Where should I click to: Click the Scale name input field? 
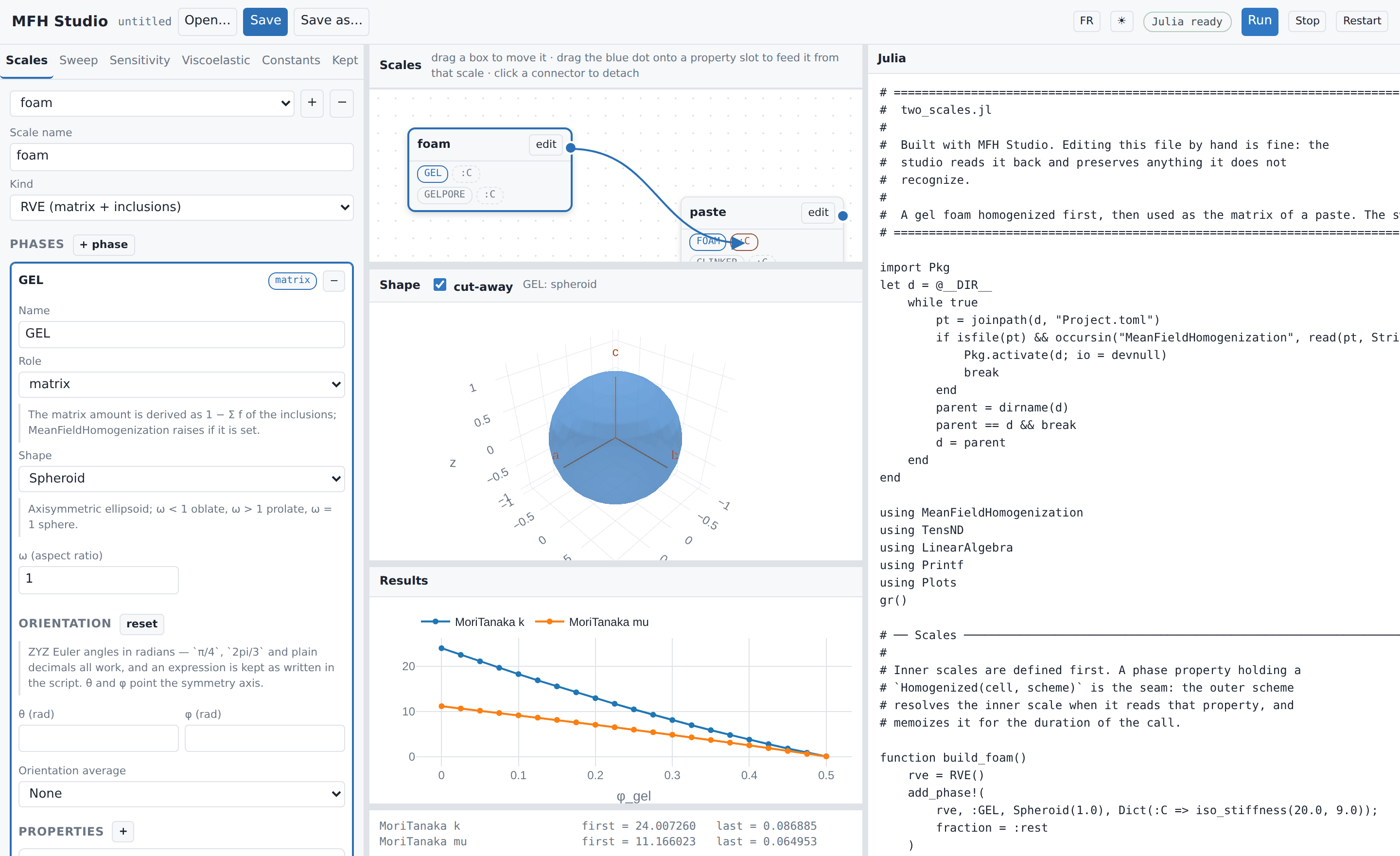182,156
